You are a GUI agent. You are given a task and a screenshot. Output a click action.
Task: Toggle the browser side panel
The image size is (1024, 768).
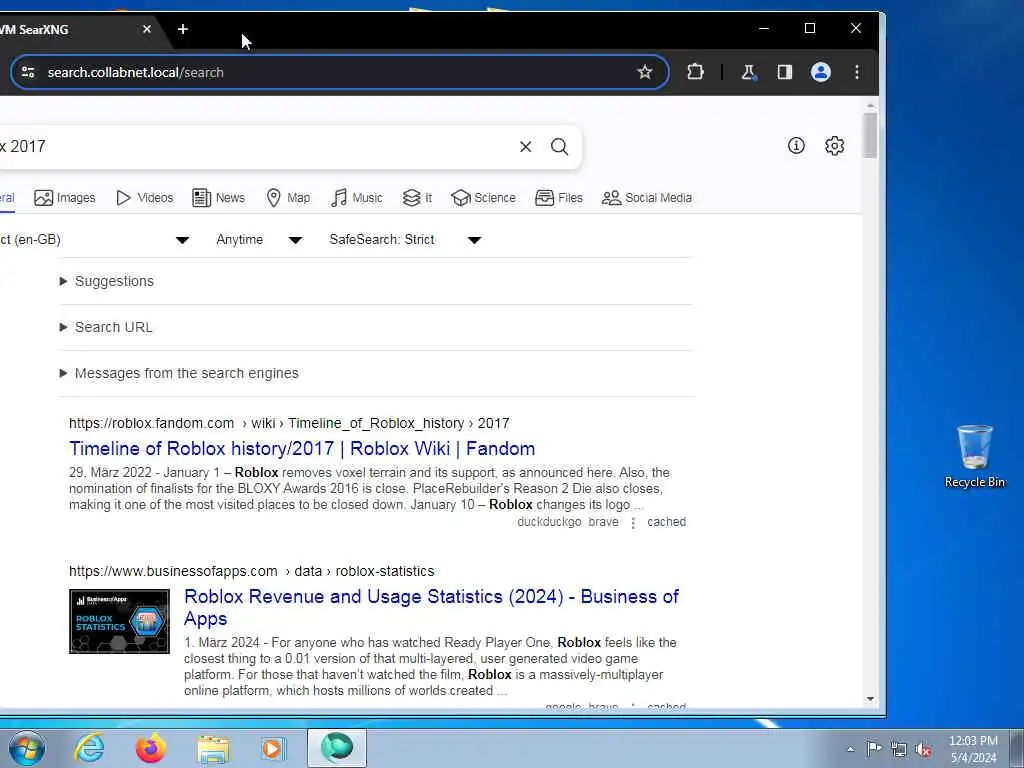coord(784,72)
